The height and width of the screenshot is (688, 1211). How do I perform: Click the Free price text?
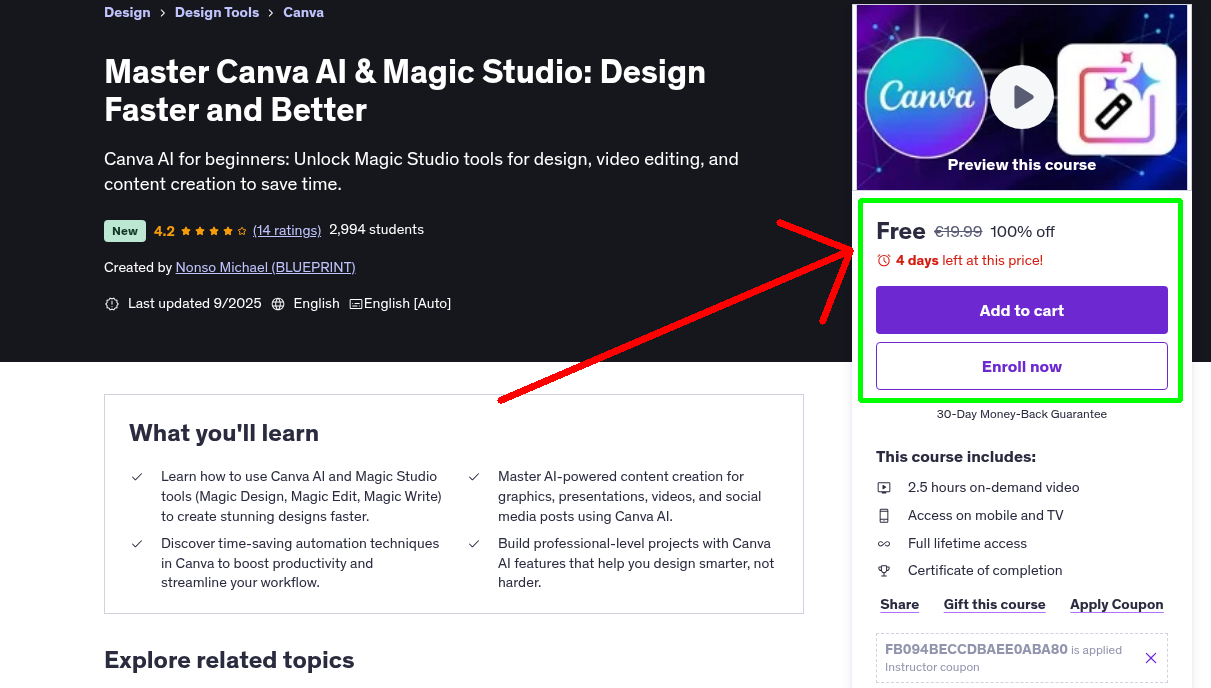[900, 231]
